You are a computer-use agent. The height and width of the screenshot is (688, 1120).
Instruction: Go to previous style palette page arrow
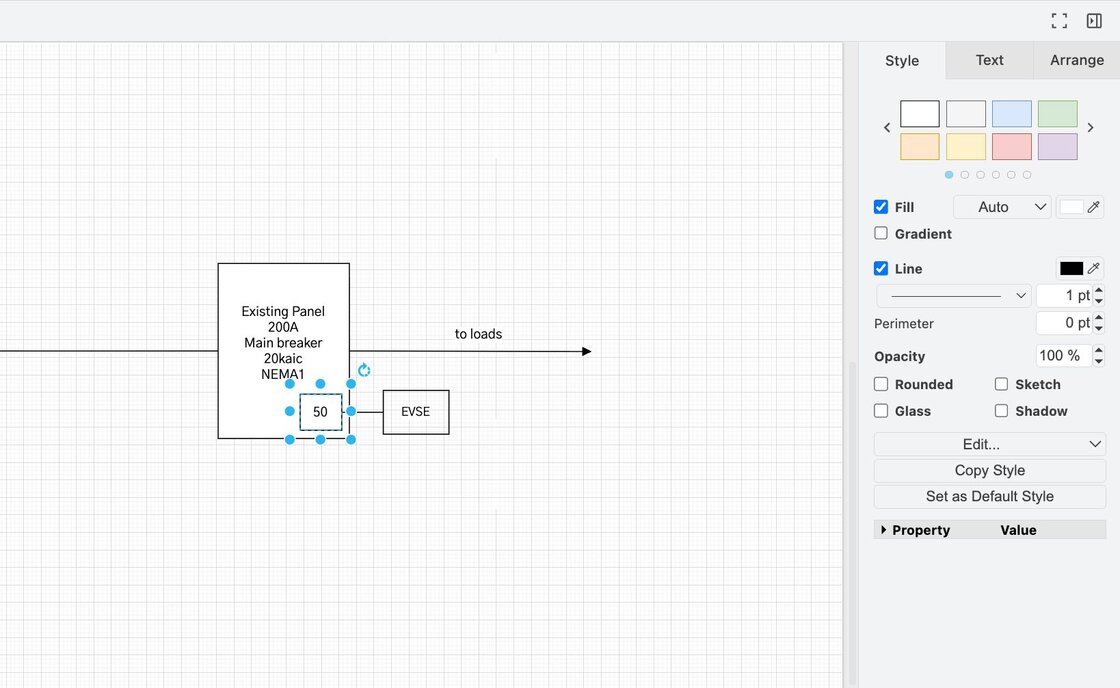click(887, 128)
